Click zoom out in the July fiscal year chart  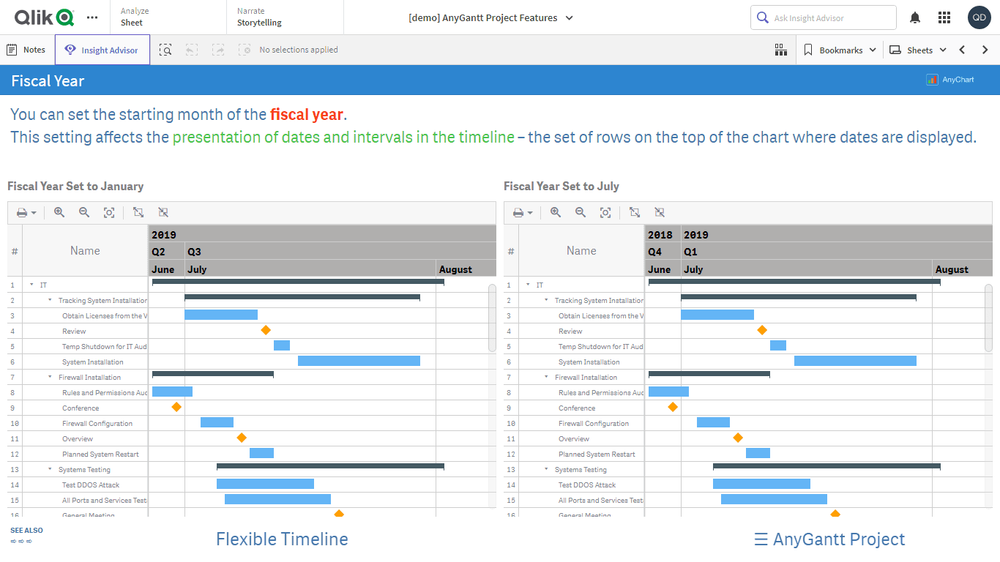pos(580,212)
